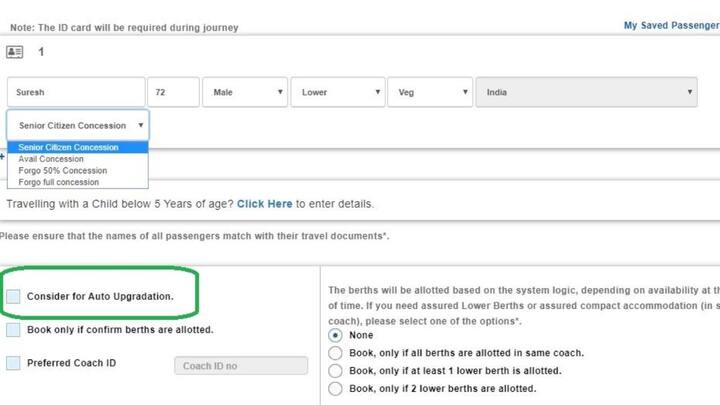Screen dimensions: 720x405
Task: Enable Consider for Auto Upgradation checkbox
Action: click(x=13, y=297)
